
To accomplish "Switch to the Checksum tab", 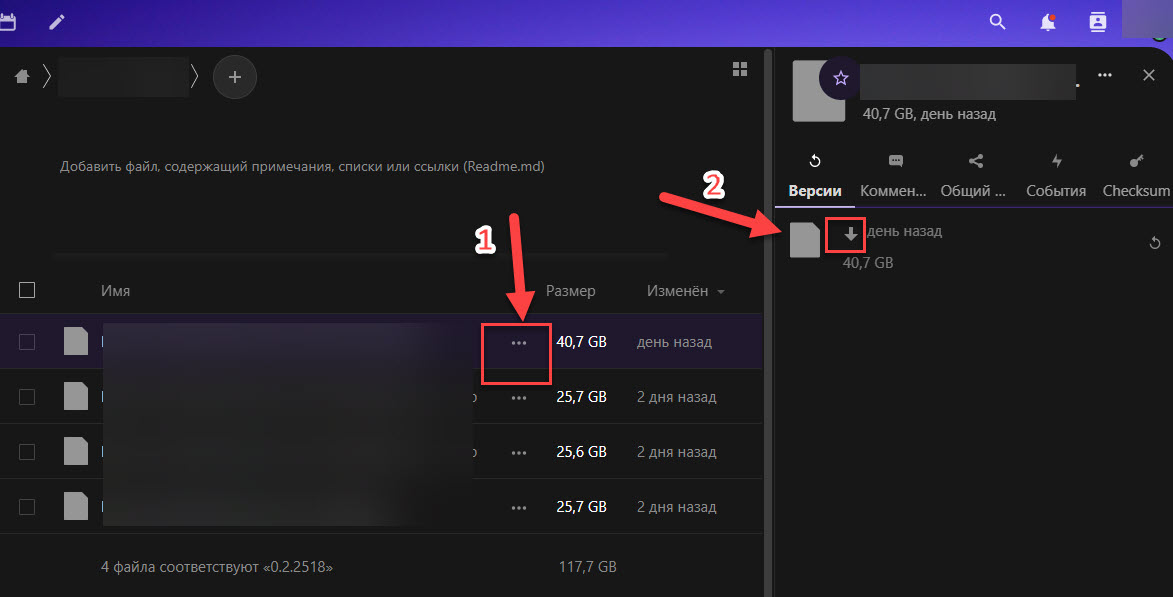I will click(1136, 177).
